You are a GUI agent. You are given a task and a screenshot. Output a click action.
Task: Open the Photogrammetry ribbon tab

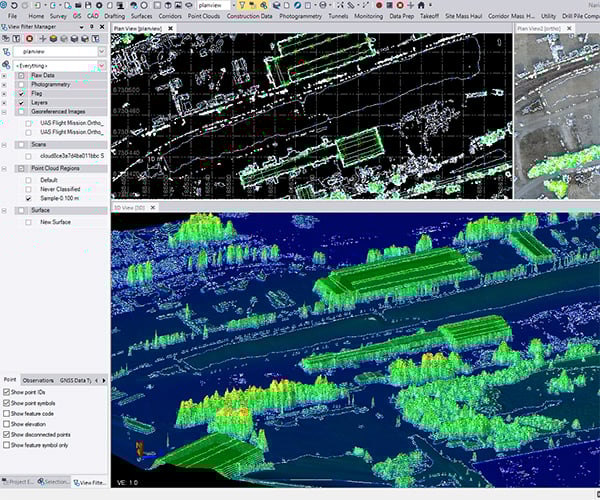(x=301, y=16)
